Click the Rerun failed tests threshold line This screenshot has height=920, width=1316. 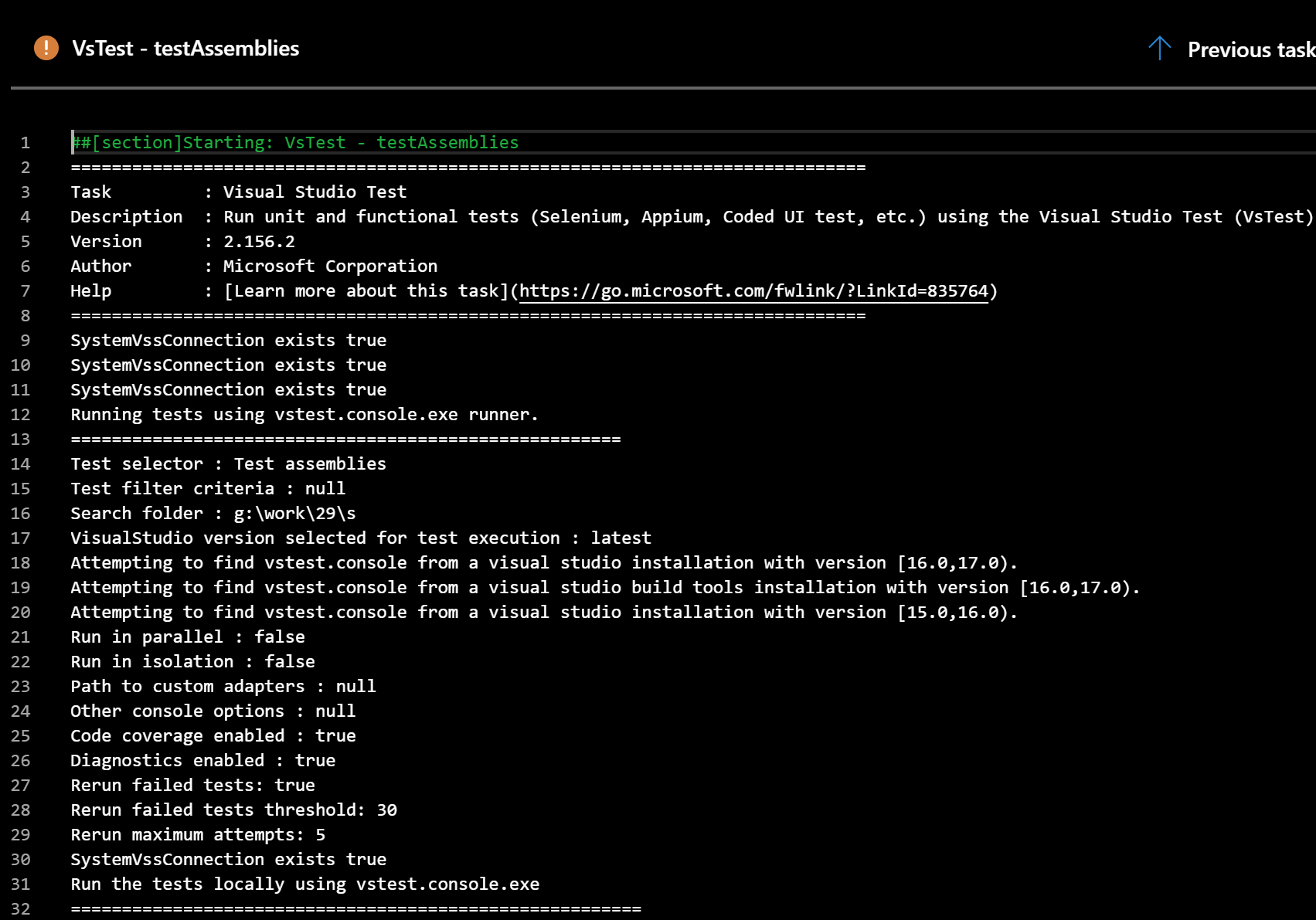coord(233,810)
